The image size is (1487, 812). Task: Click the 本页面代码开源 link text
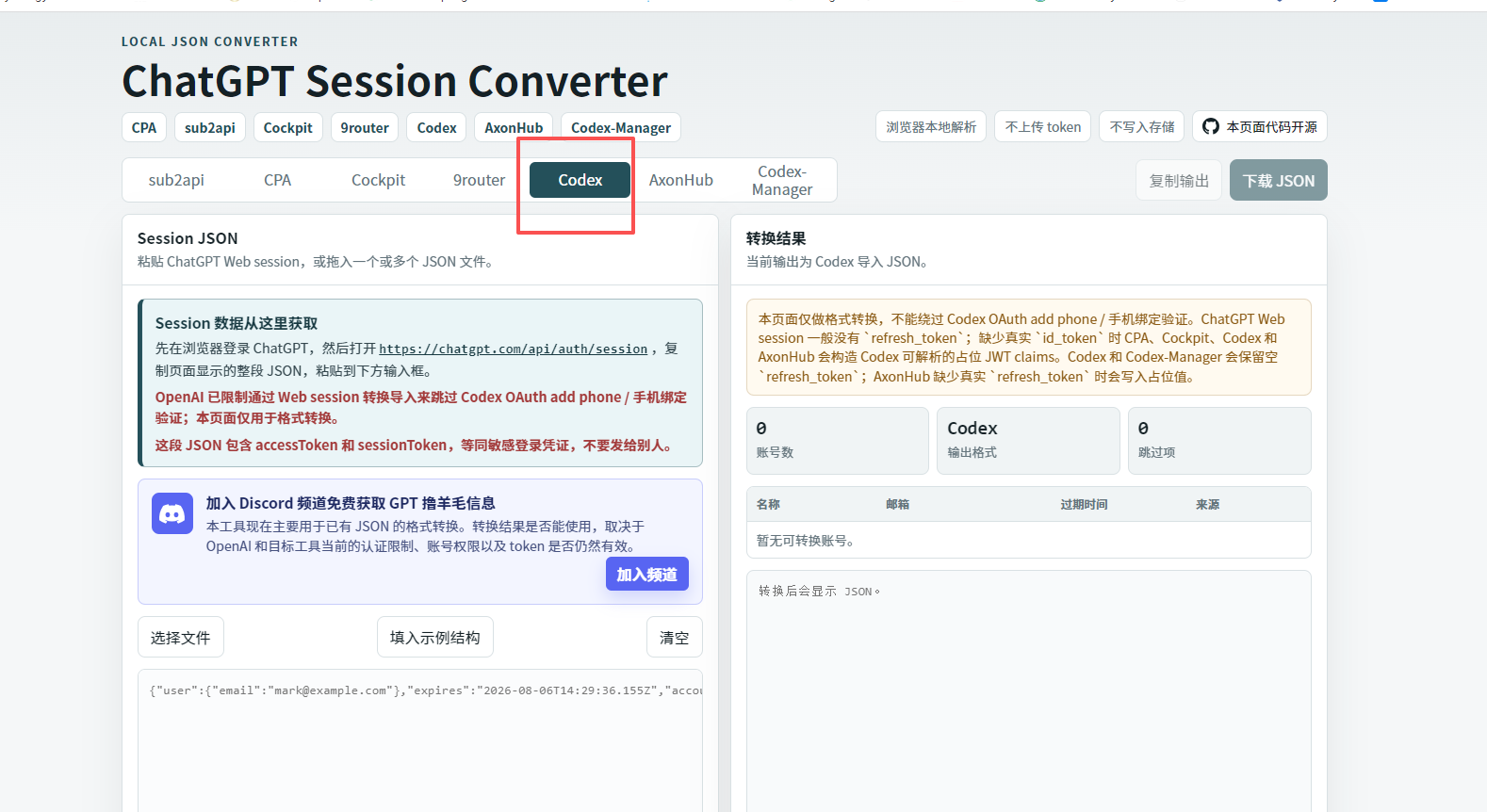[x=1271, y=126]
